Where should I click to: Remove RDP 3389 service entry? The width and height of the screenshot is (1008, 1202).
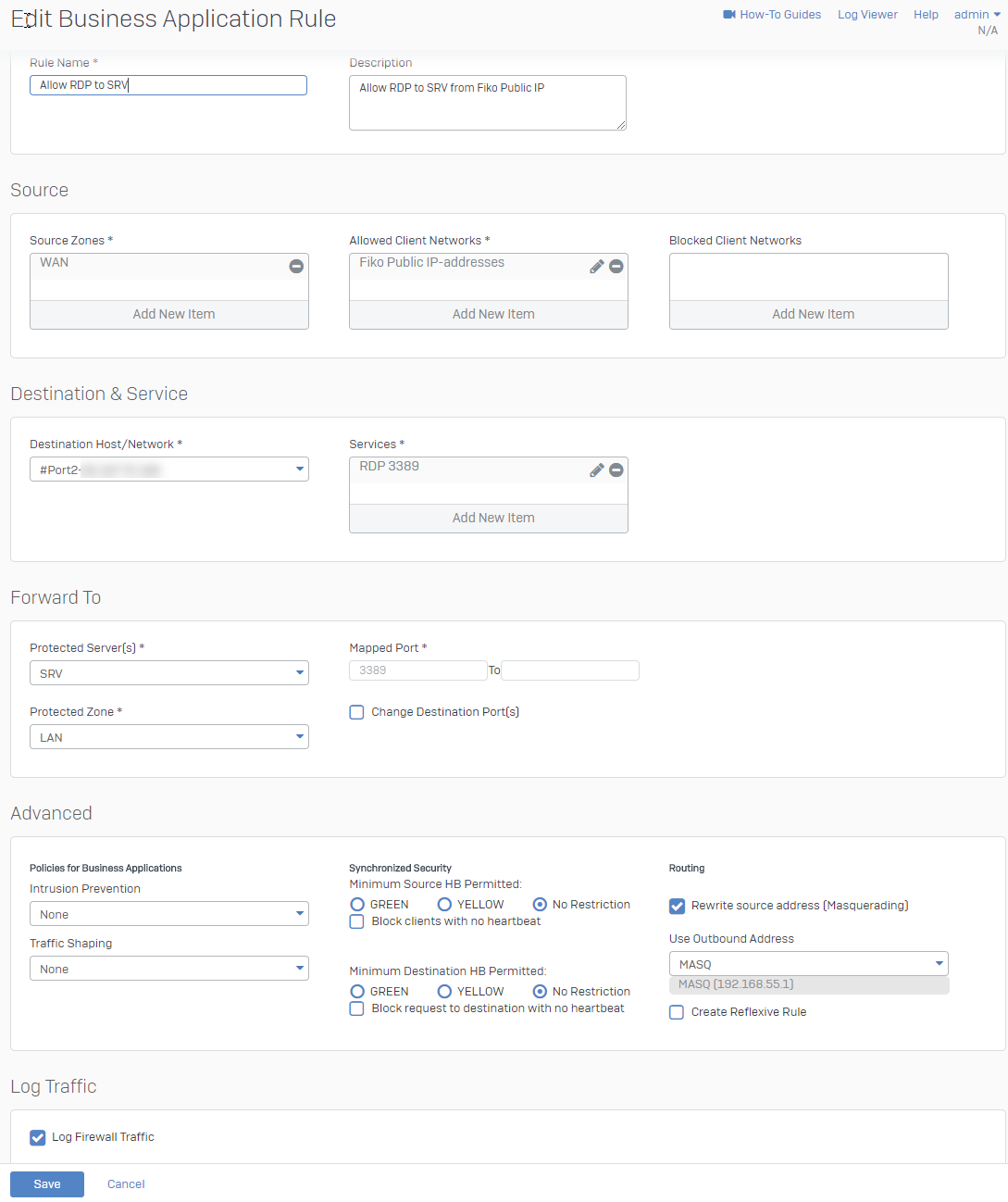coord(616,470)
